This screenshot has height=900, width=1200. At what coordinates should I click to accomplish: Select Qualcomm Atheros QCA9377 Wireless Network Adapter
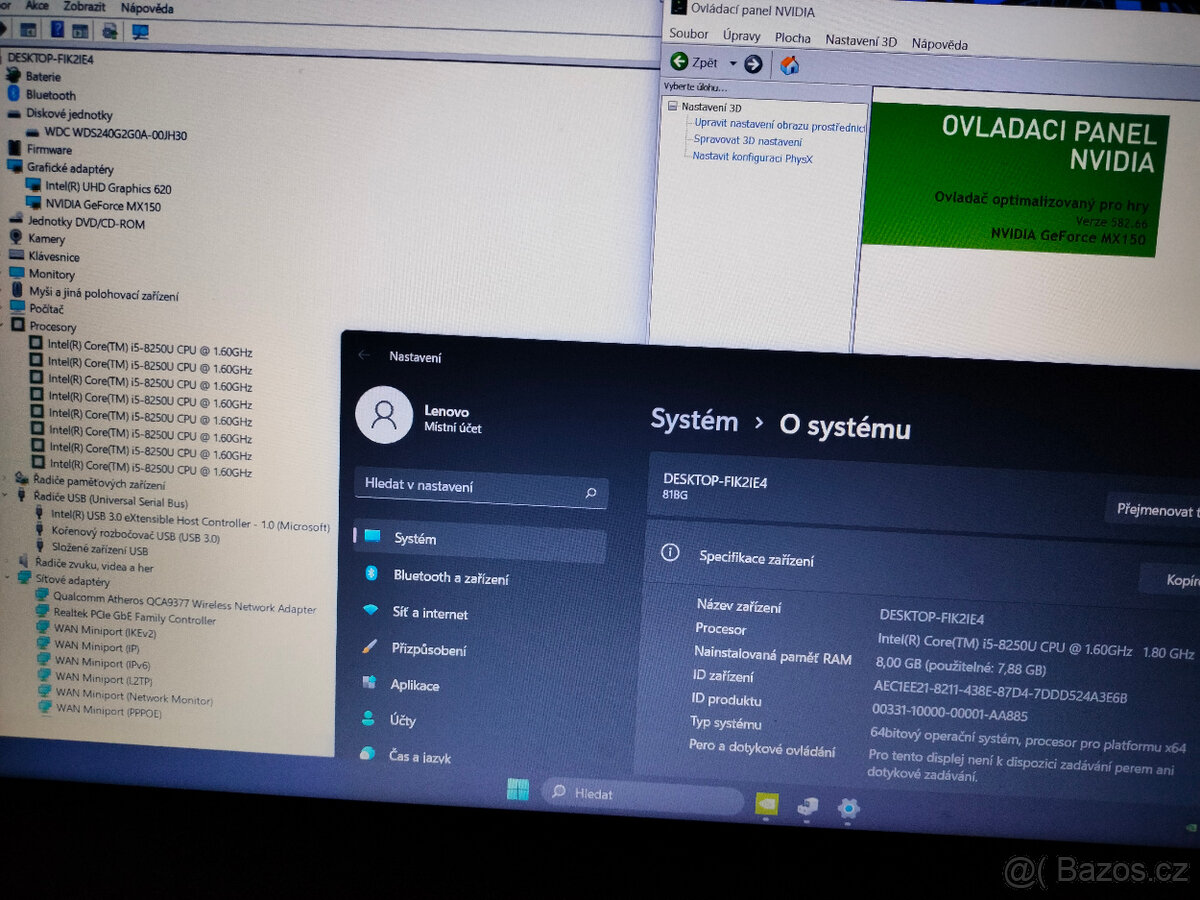pyautogui.click(x=184, y=602)
